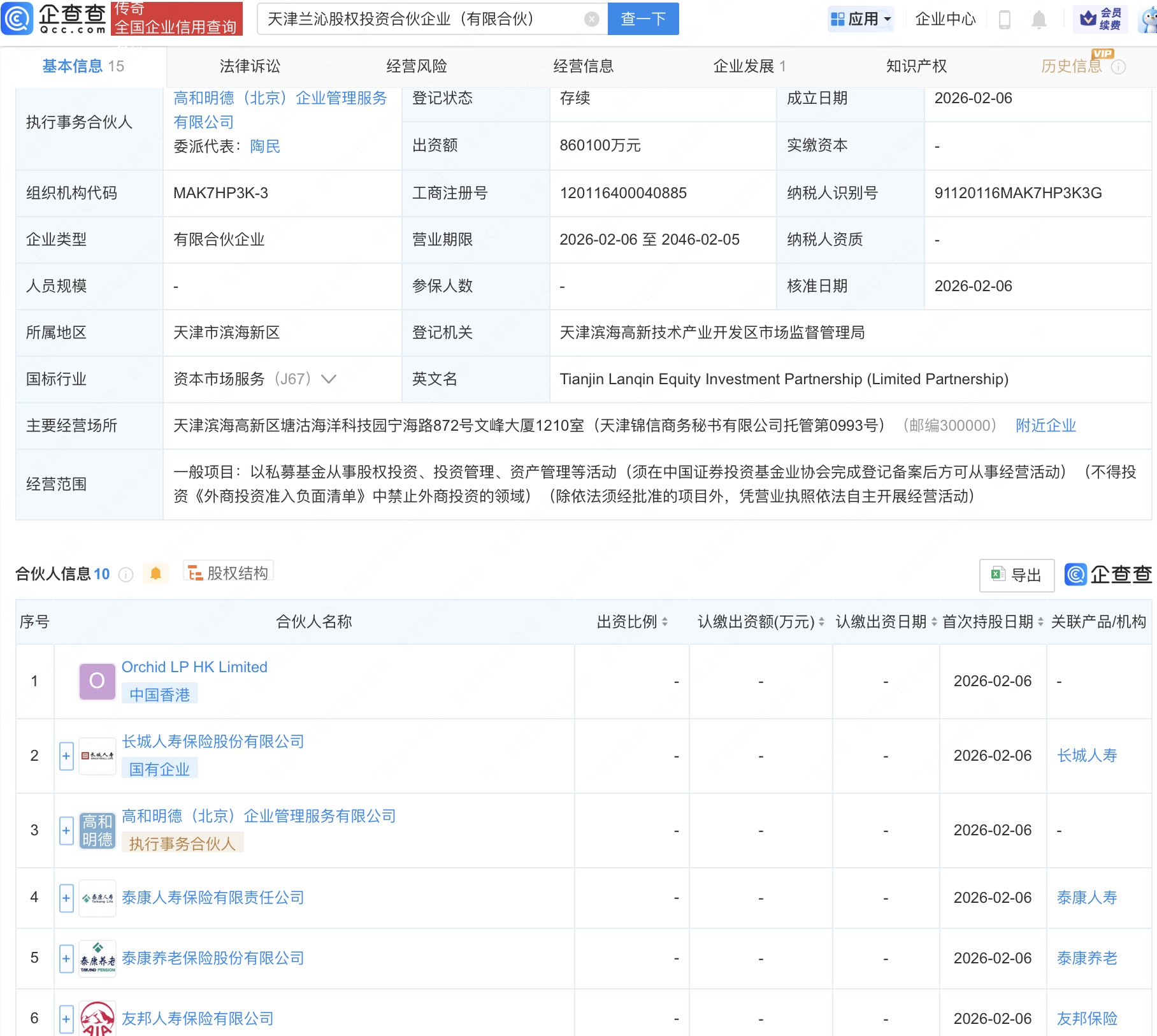
Task: Click info icon next to 合伙人信息
Action: (126, 574)
